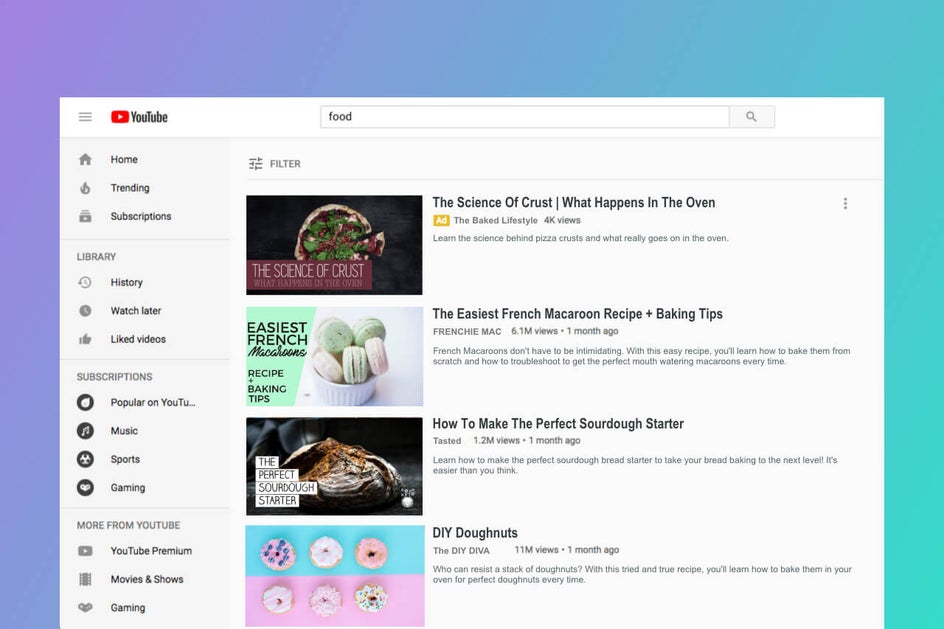
Task: Click the Trending flame icon
Action: click(85, 188)
